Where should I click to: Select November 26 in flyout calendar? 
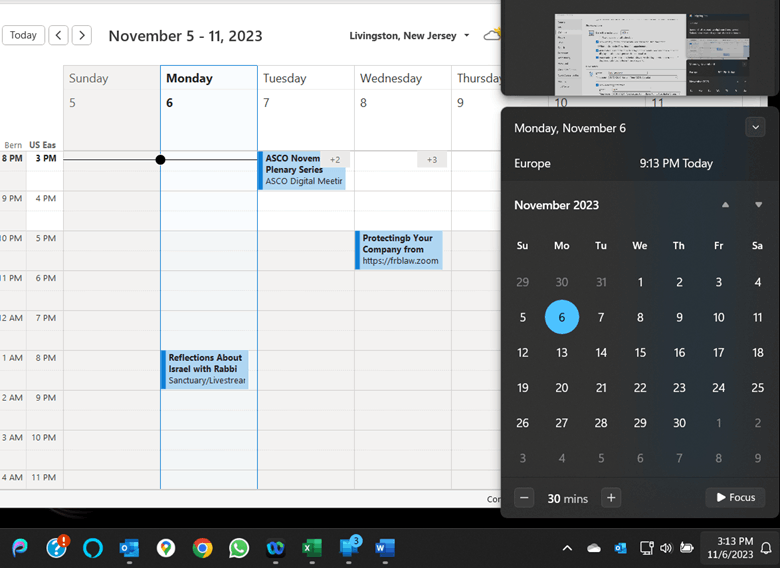pos(522,423)
